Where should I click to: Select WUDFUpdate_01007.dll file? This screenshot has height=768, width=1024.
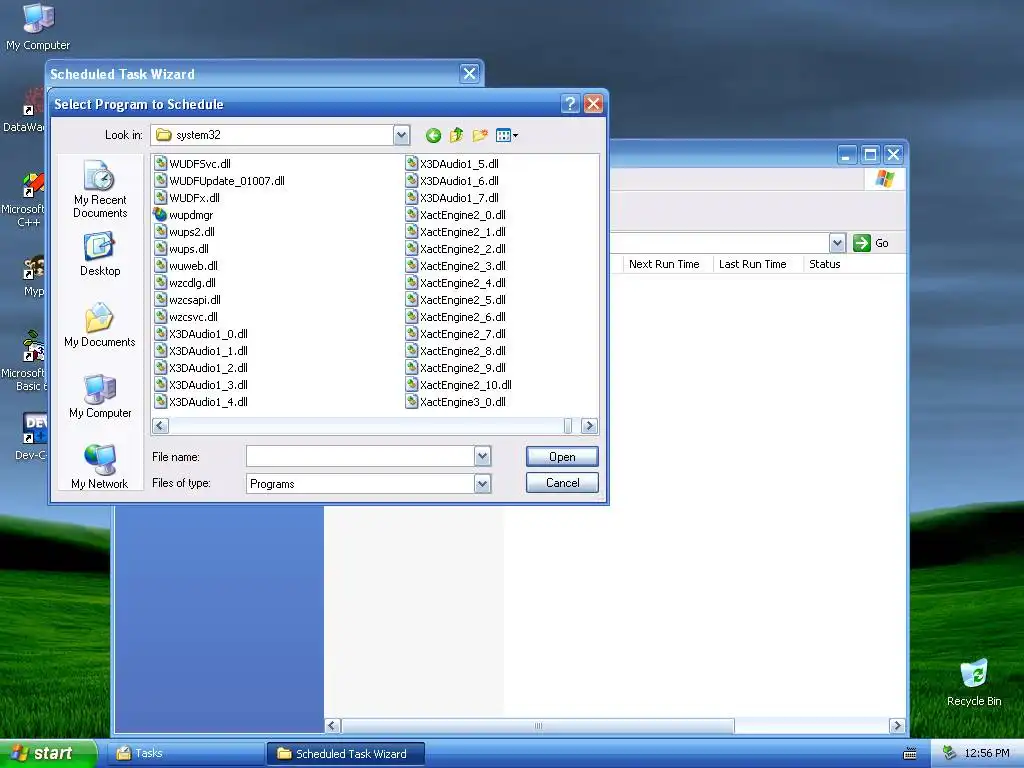(219, 181)
